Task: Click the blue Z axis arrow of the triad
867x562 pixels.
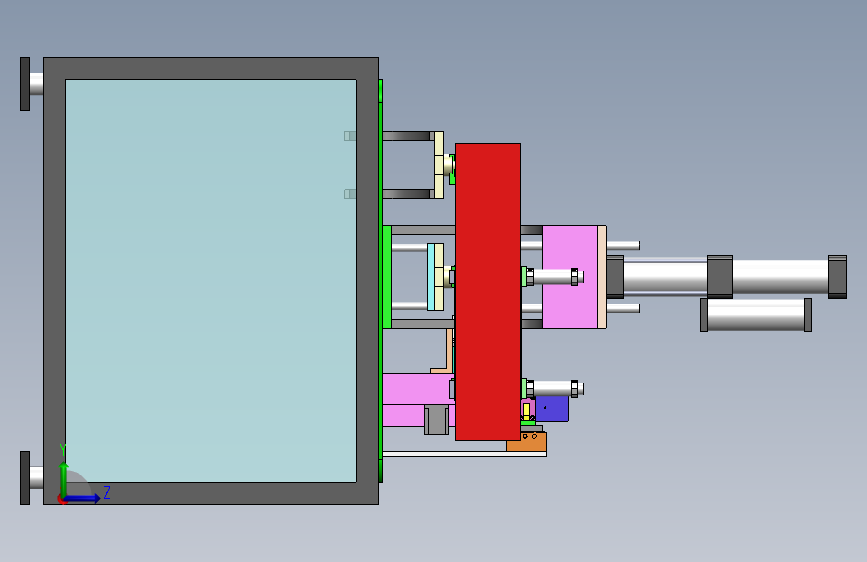Action: point(83,498)
